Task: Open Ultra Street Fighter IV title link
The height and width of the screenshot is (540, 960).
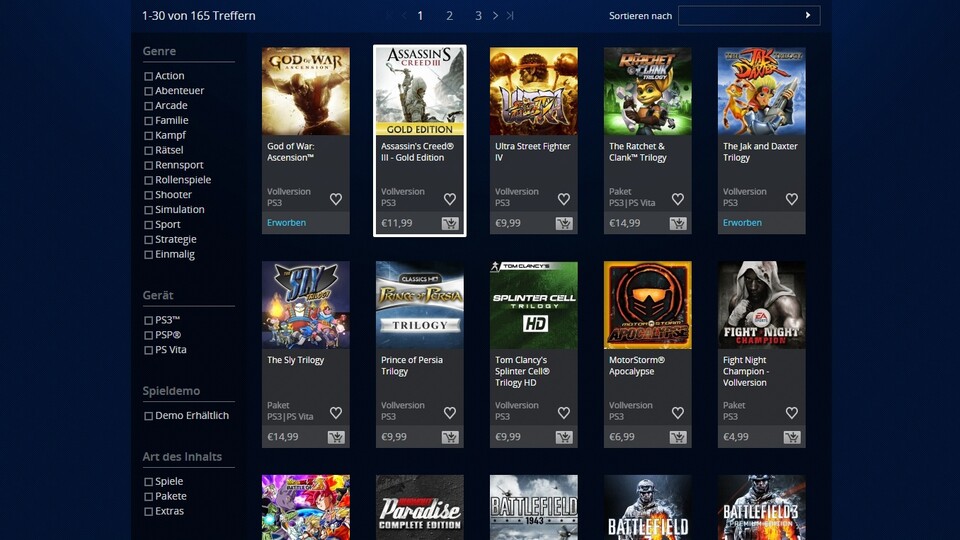Action: [x=532, y=152]
